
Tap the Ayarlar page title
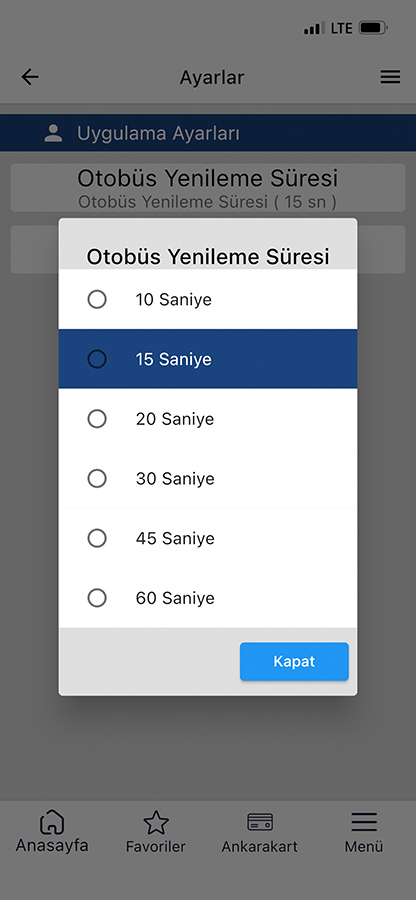click(x=212, y=77)
